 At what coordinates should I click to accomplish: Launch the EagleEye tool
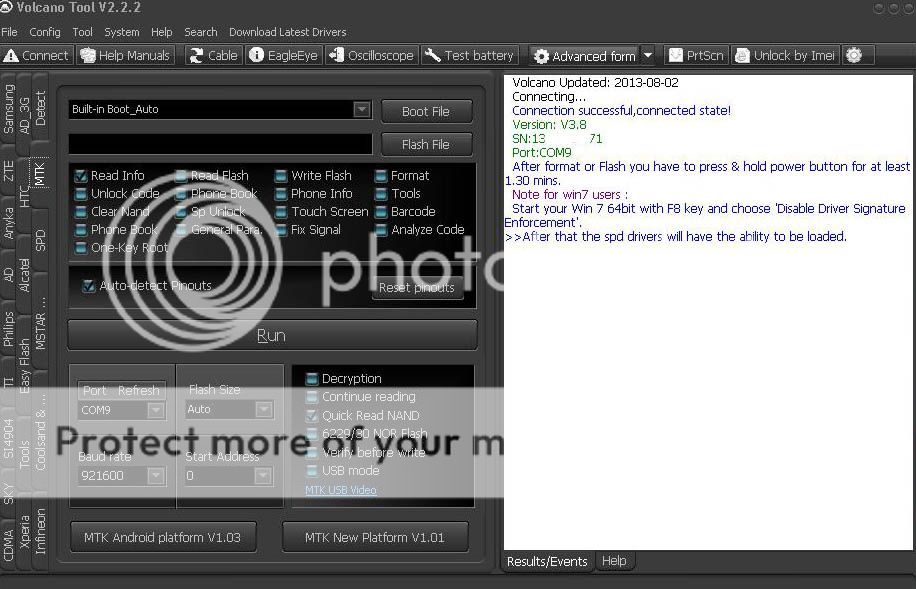(284, 56)
